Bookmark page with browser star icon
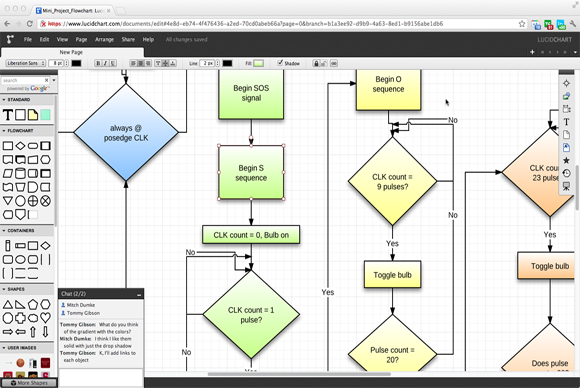The height and width of the screenshot is (388, 580). tap(522, 24)
